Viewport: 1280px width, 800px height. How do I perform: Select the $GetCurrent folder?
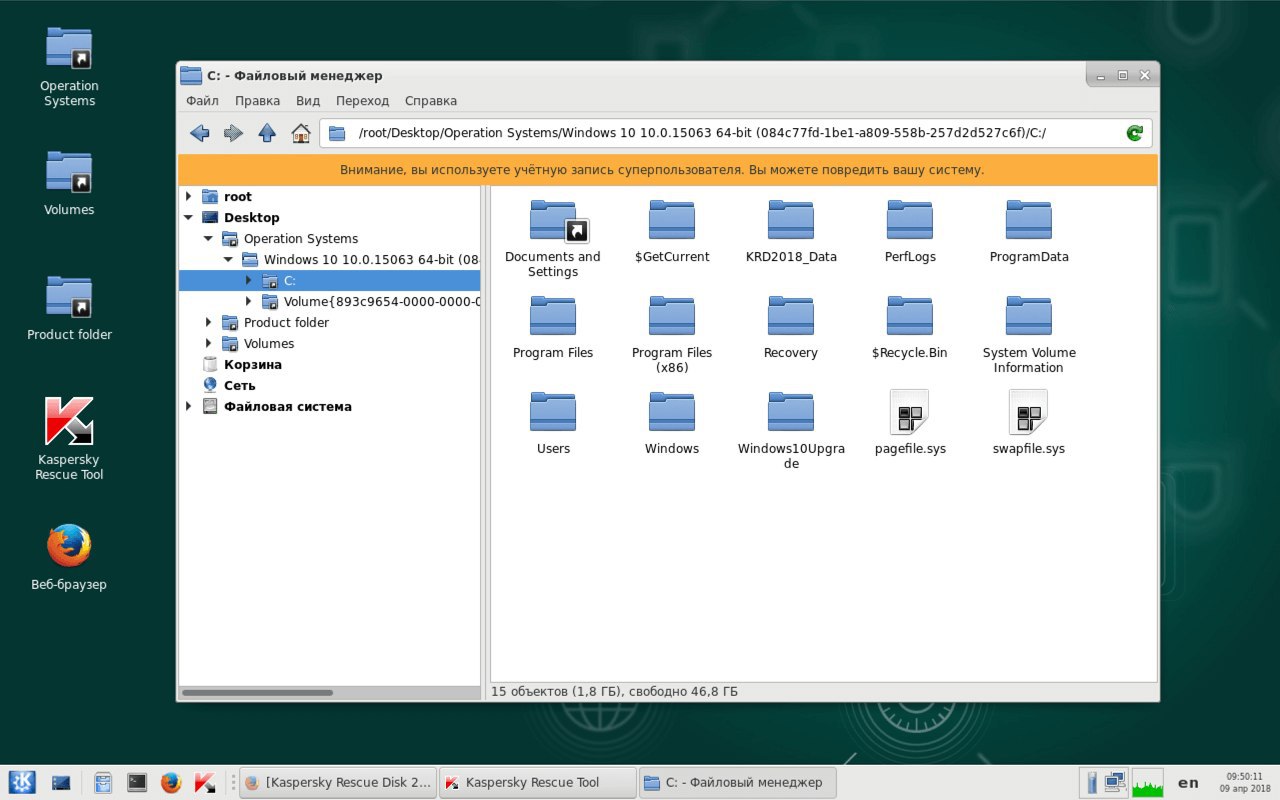(672, 232)
